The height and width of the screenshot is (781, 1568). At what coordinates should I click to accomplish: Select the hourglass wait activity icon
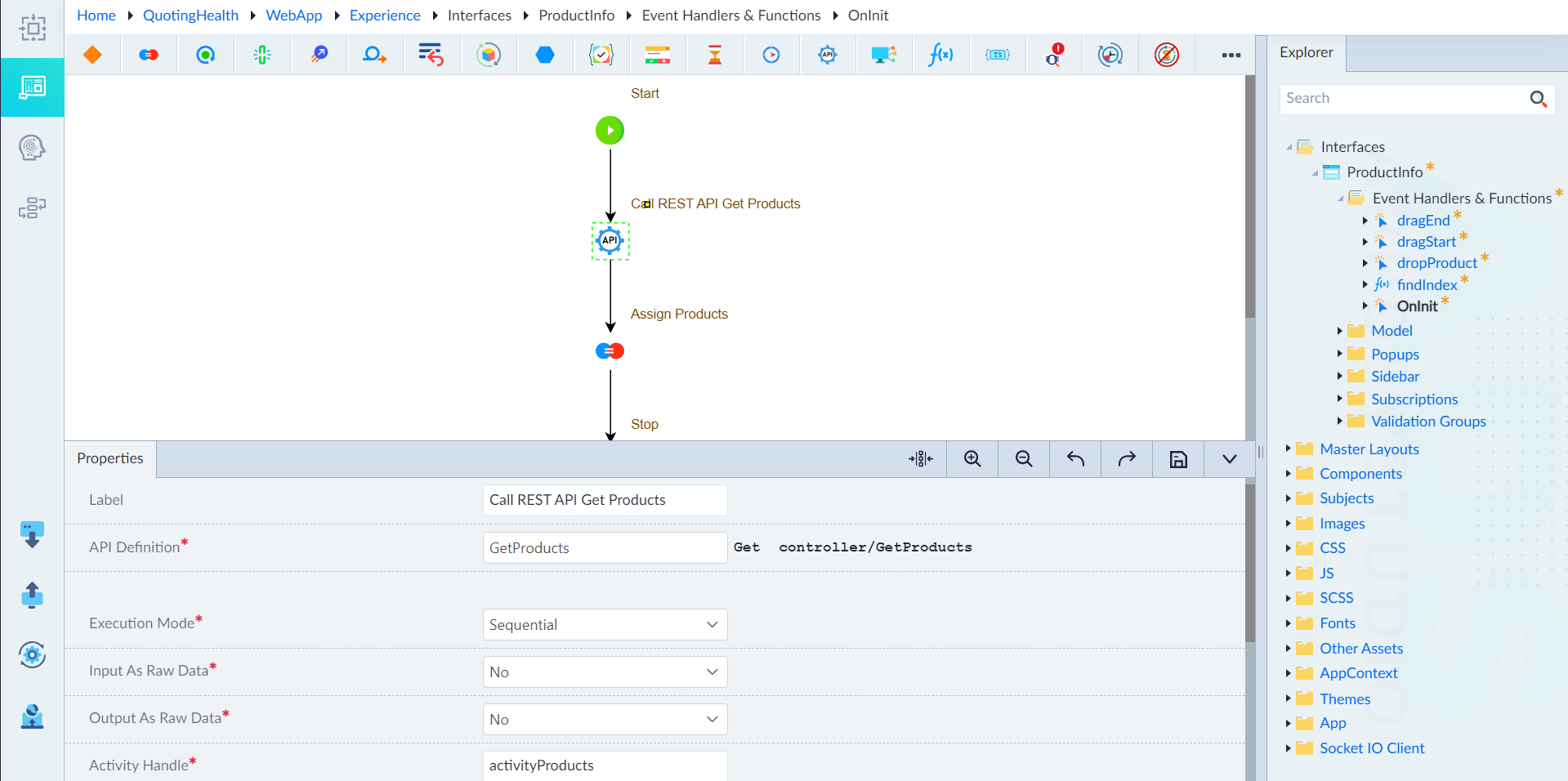click(x=715, y=55)
